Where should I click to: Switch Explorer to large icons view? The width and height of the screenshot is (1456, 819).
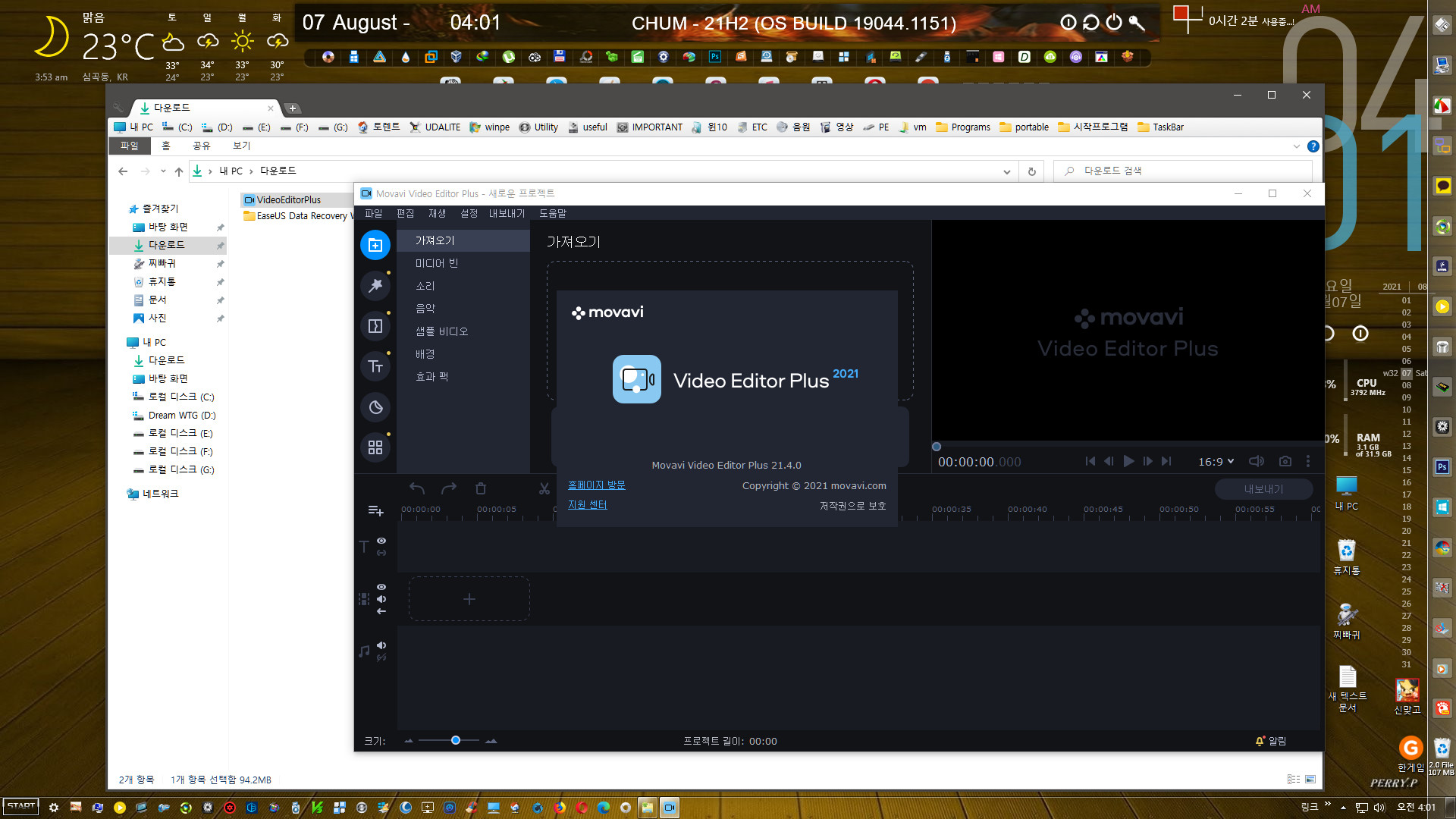pyautogui.click(x=1310, y=779)
